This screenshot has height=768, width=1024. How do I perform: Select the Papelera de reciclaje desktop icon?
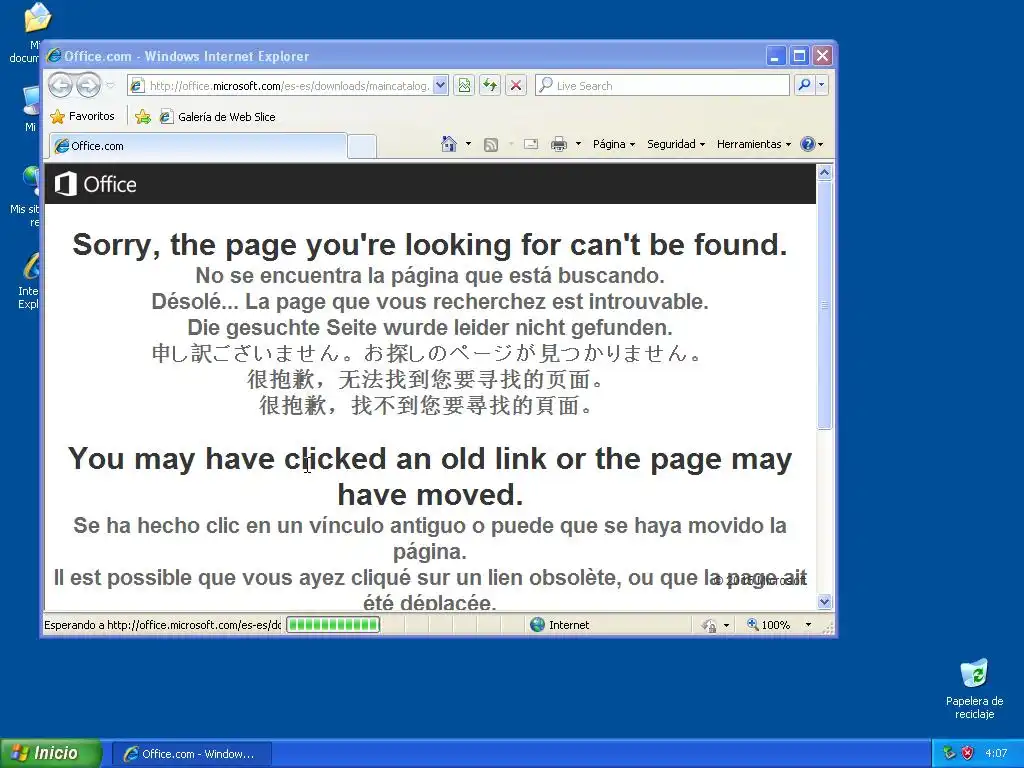point(974,688)
